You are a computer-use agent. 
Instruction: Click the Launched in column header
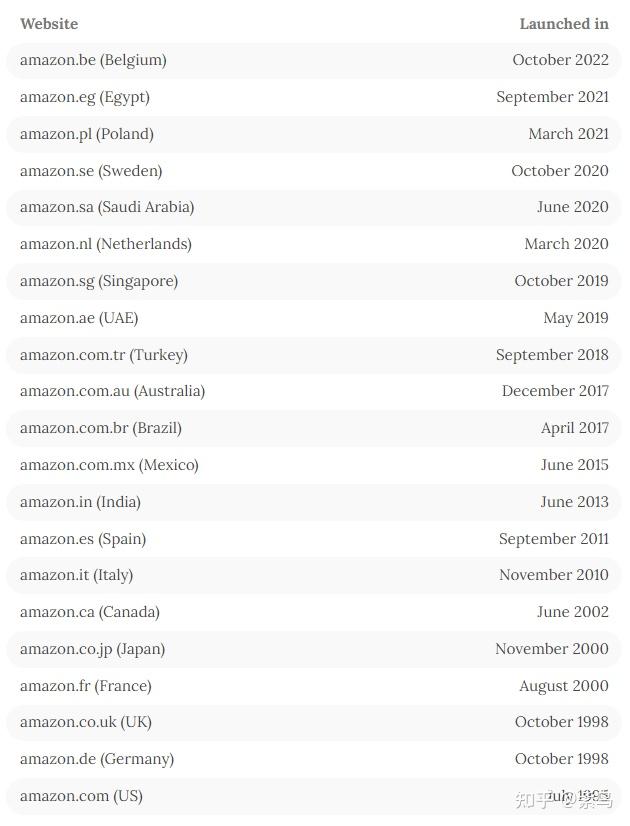click(563, 23)
